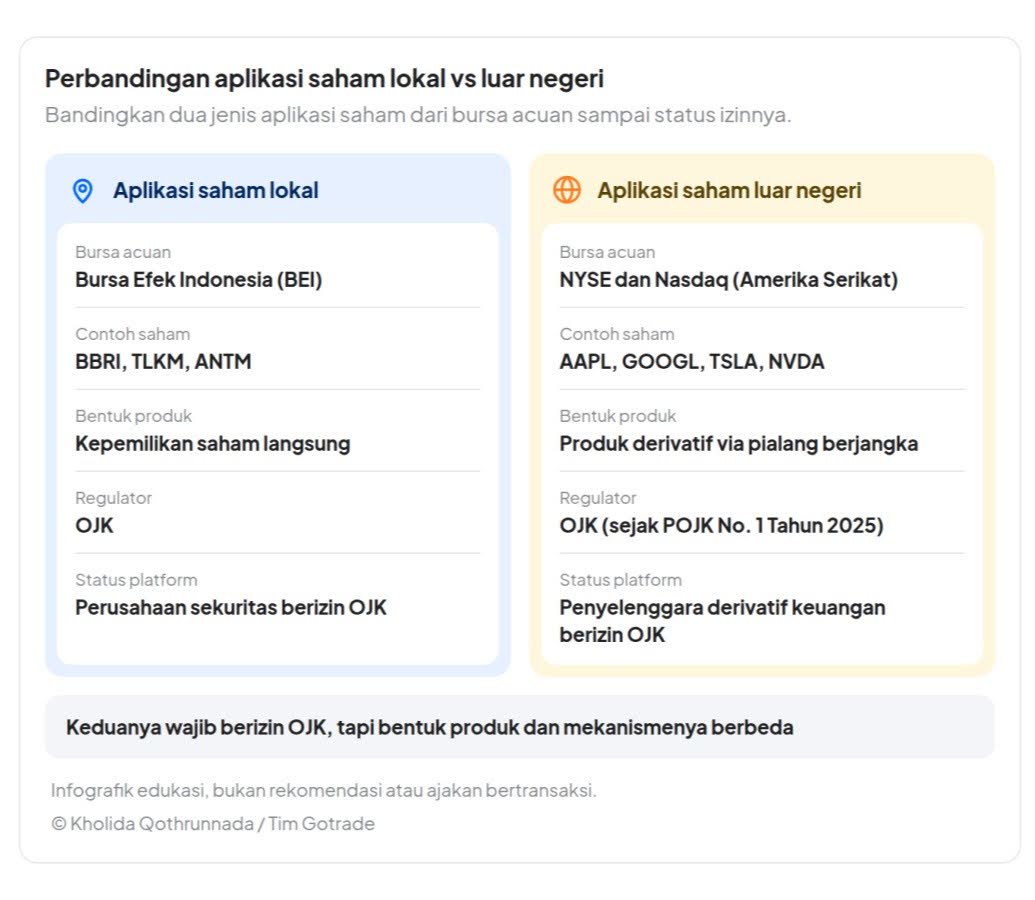This screenshot has width=1035, height=900.
Task: Select 'Produk derivatif via pialang berjangka' text
Action: (739, 444)
